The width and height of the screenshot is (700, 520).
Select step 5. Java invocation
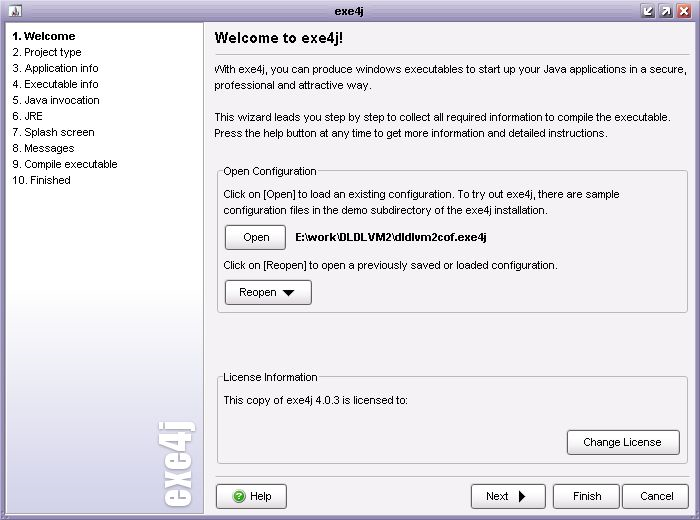pos(56,100)
